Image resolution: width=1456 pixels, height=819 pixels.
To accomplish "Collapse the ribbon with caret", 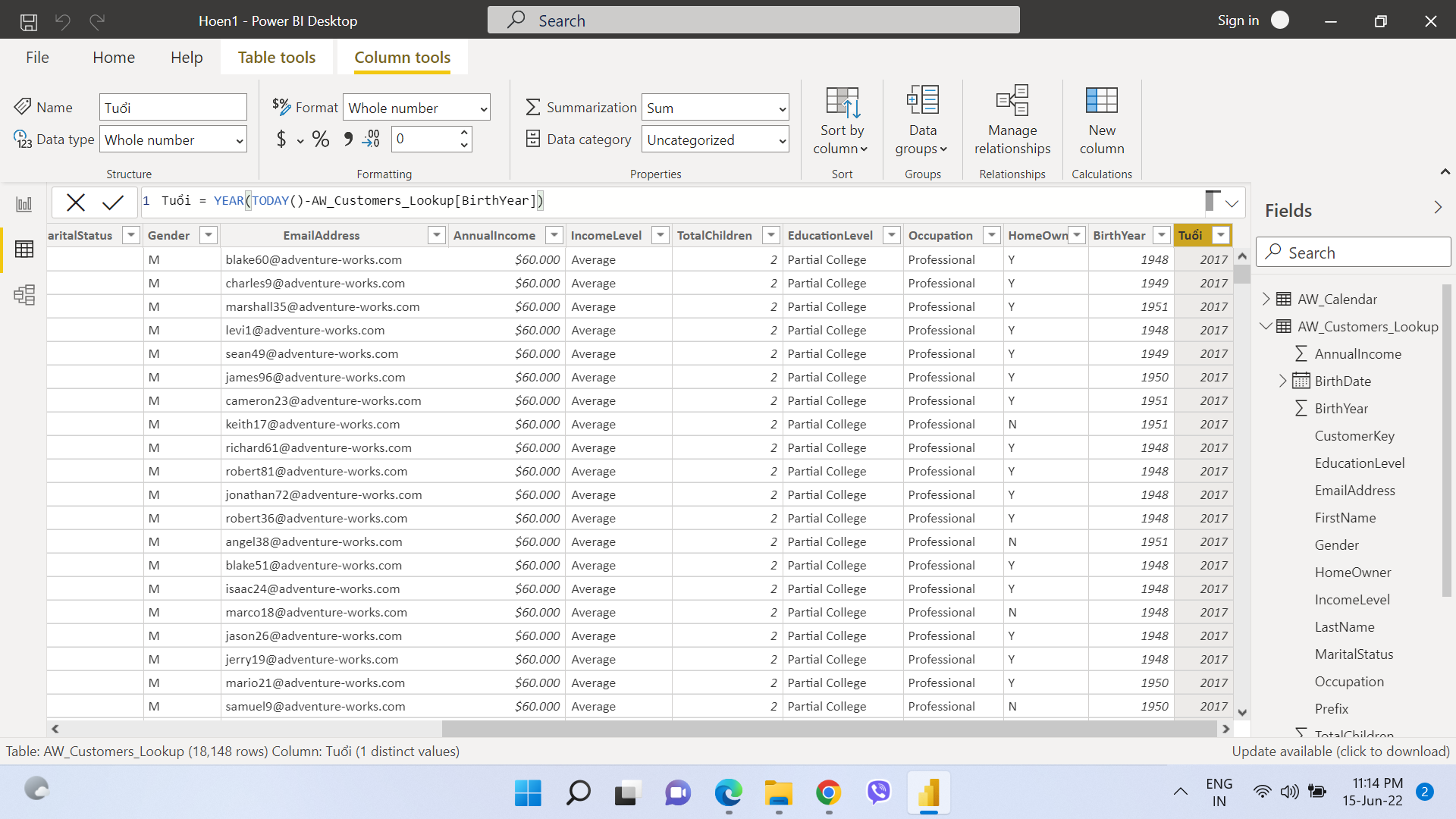I will click(x=1445, y=172).
